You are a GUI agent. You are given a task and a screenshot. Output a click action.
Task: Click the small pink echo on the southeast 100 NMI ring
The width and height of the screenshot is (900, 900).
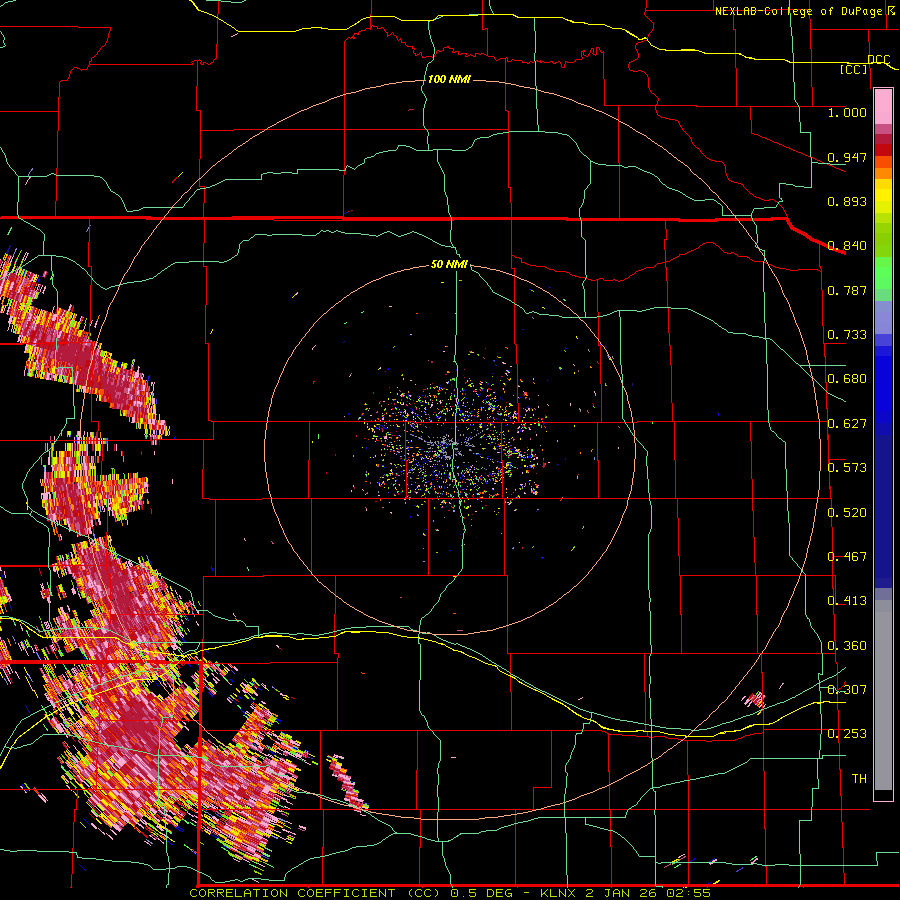tap(754, 700)
